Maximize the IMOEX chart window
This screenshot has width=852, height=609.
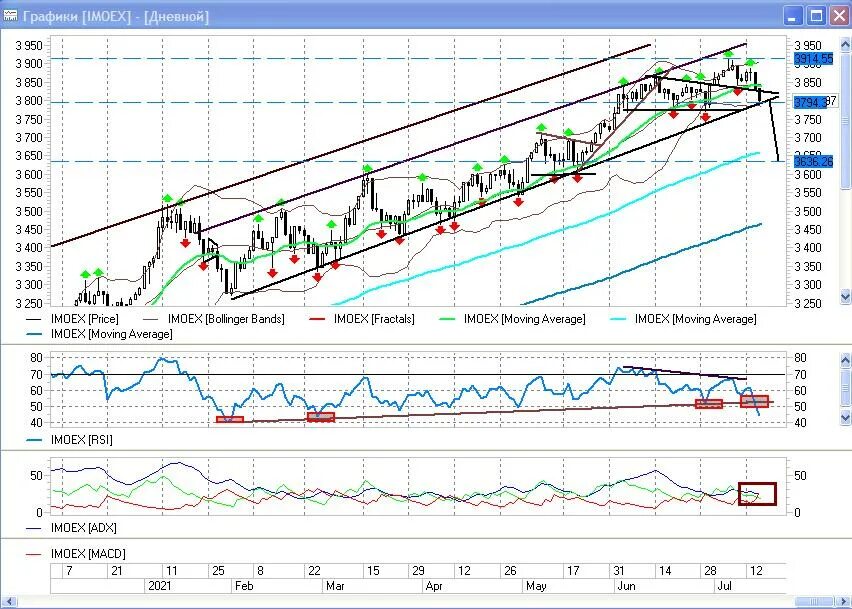click(x=816, y=16)
